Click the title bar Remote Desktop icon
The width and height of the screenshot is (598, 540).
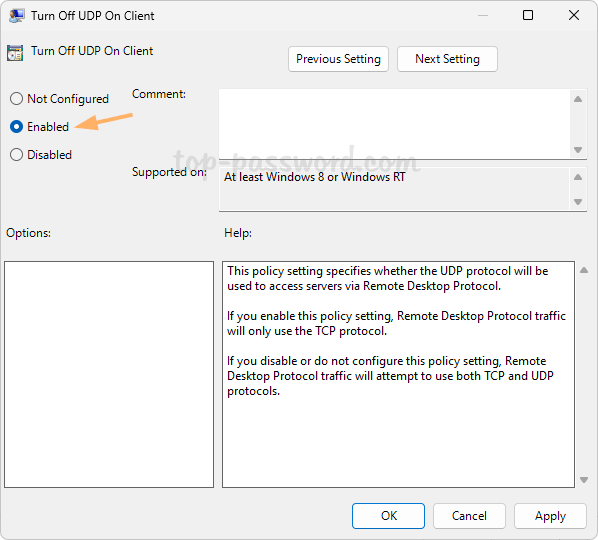(x=16, y=16)
